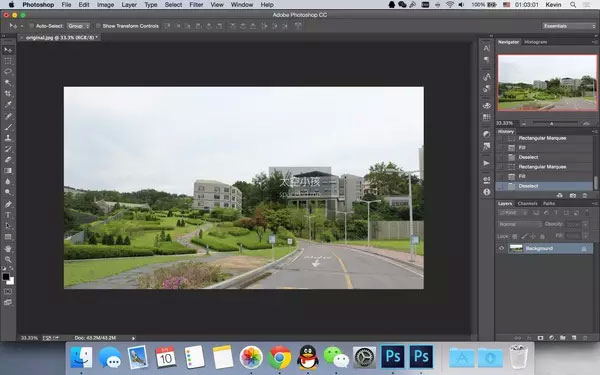The height and width of the screenshot is (375, 600).
Task: Select the Hand tool
Action: click(8, 248)
